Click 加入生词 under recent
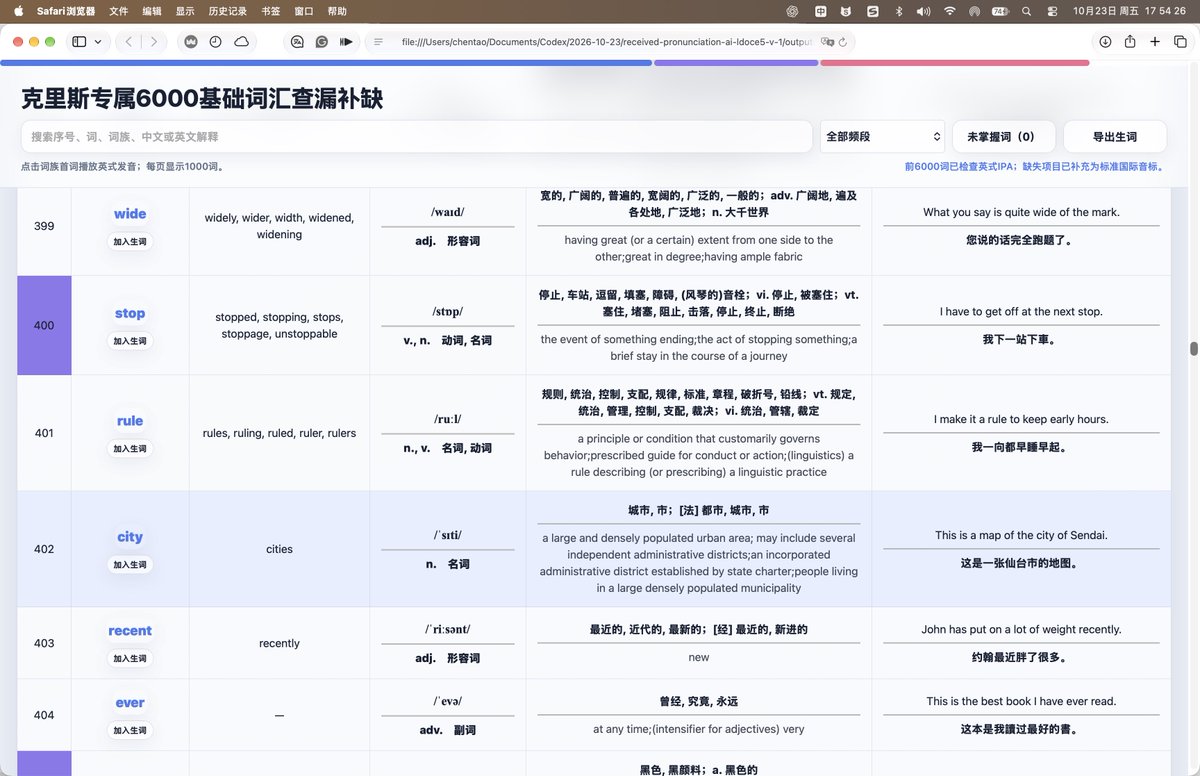This screenshot has height=776, width=1200. 130,658
